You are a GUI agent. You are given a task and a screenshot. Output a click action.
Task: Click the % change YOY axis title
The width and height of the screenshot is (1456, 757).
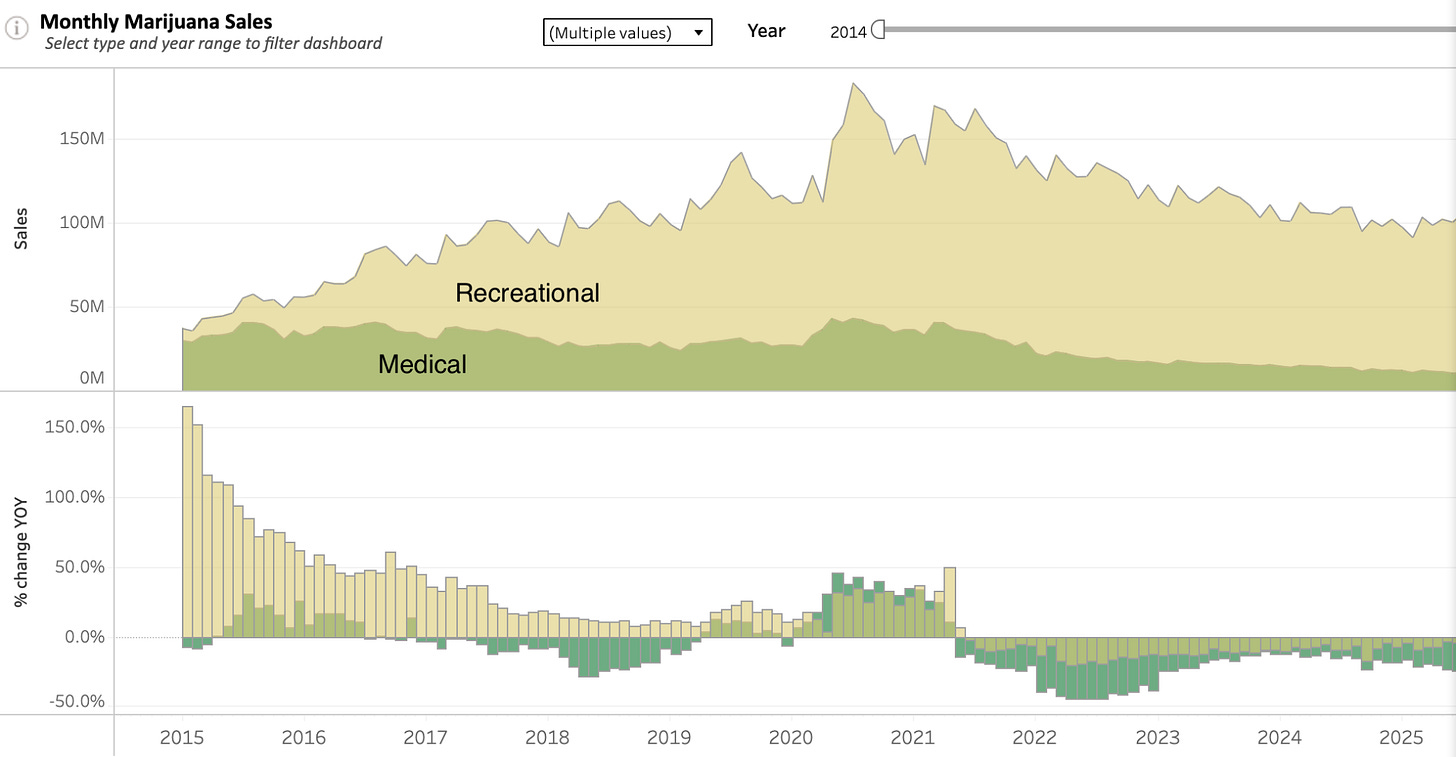coord(21,554)
